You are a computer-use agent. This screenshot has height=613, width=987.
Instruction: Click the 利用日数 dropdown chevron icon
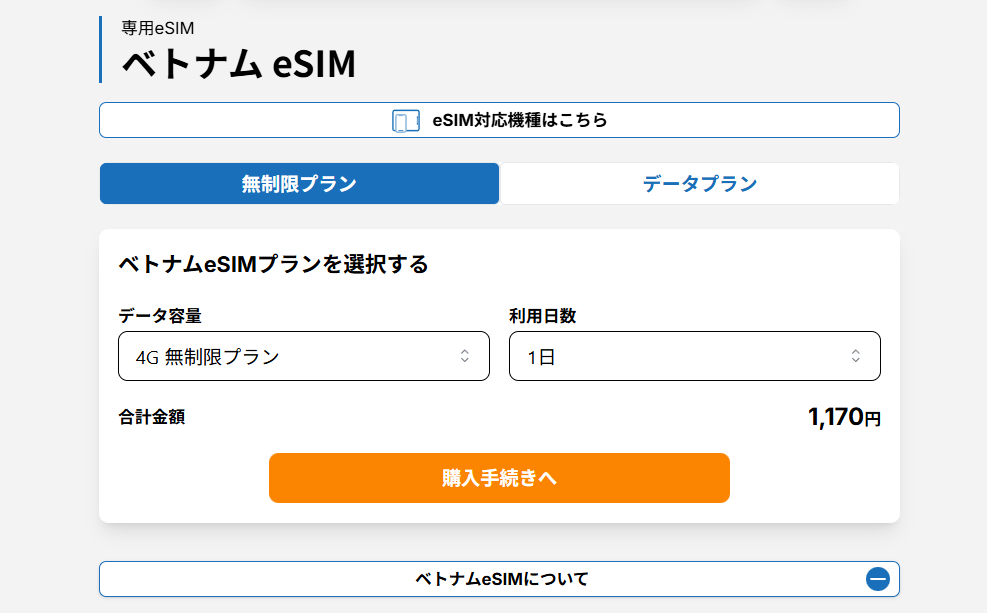click(856, 355)
